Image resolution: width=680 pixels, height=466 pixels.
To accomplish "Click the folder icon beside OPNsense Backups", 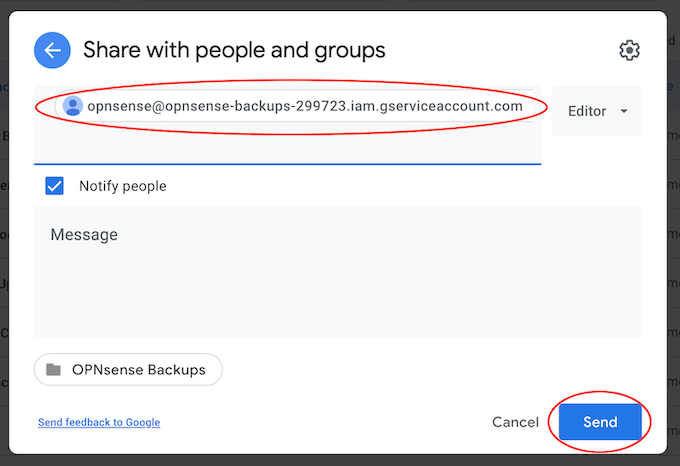I will (54, 370).
